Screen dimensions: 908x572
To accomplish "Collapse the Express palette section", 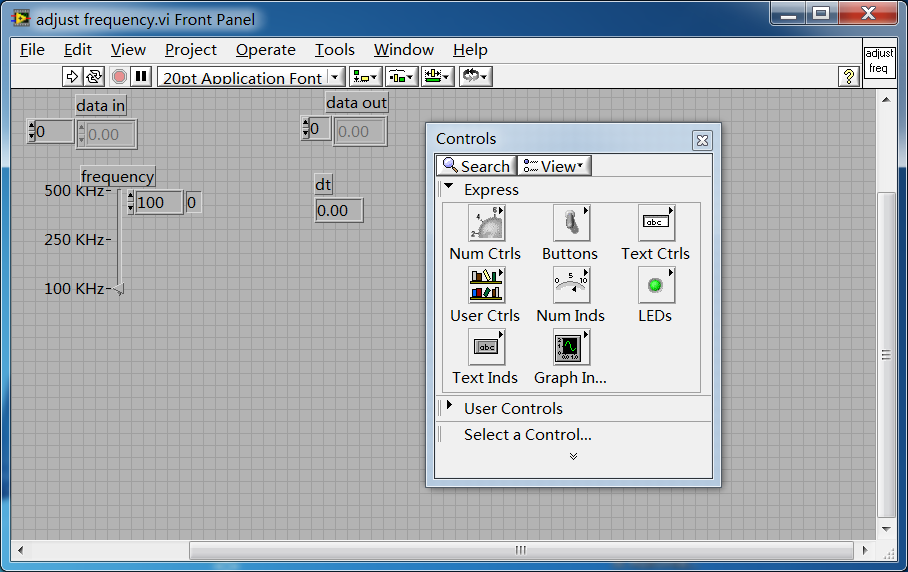I will (449, 187).
